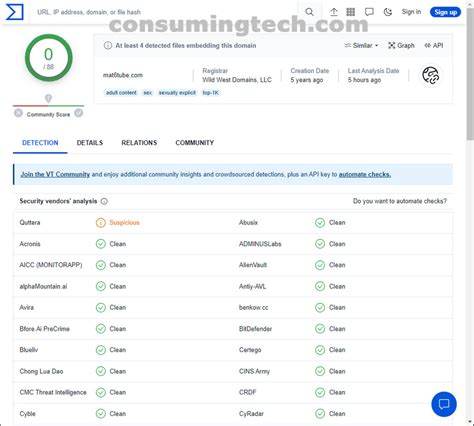Open Join the VT Community link
Screen dimensions: 474x426
(x=55, y=174)
